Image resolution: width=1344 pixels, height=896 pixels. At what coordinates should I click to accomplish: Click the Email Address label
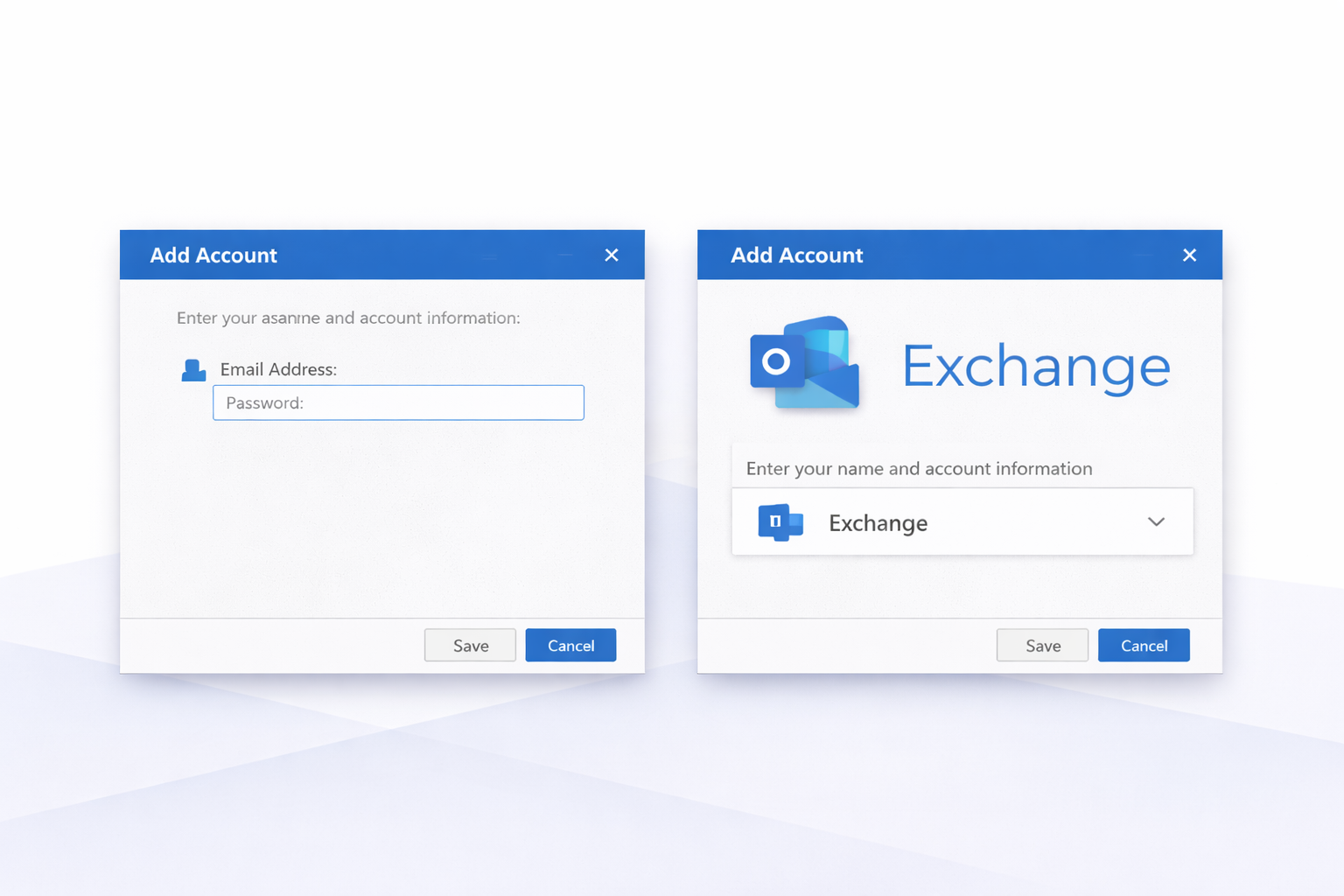pyautogui.click(x=278, y=369)
